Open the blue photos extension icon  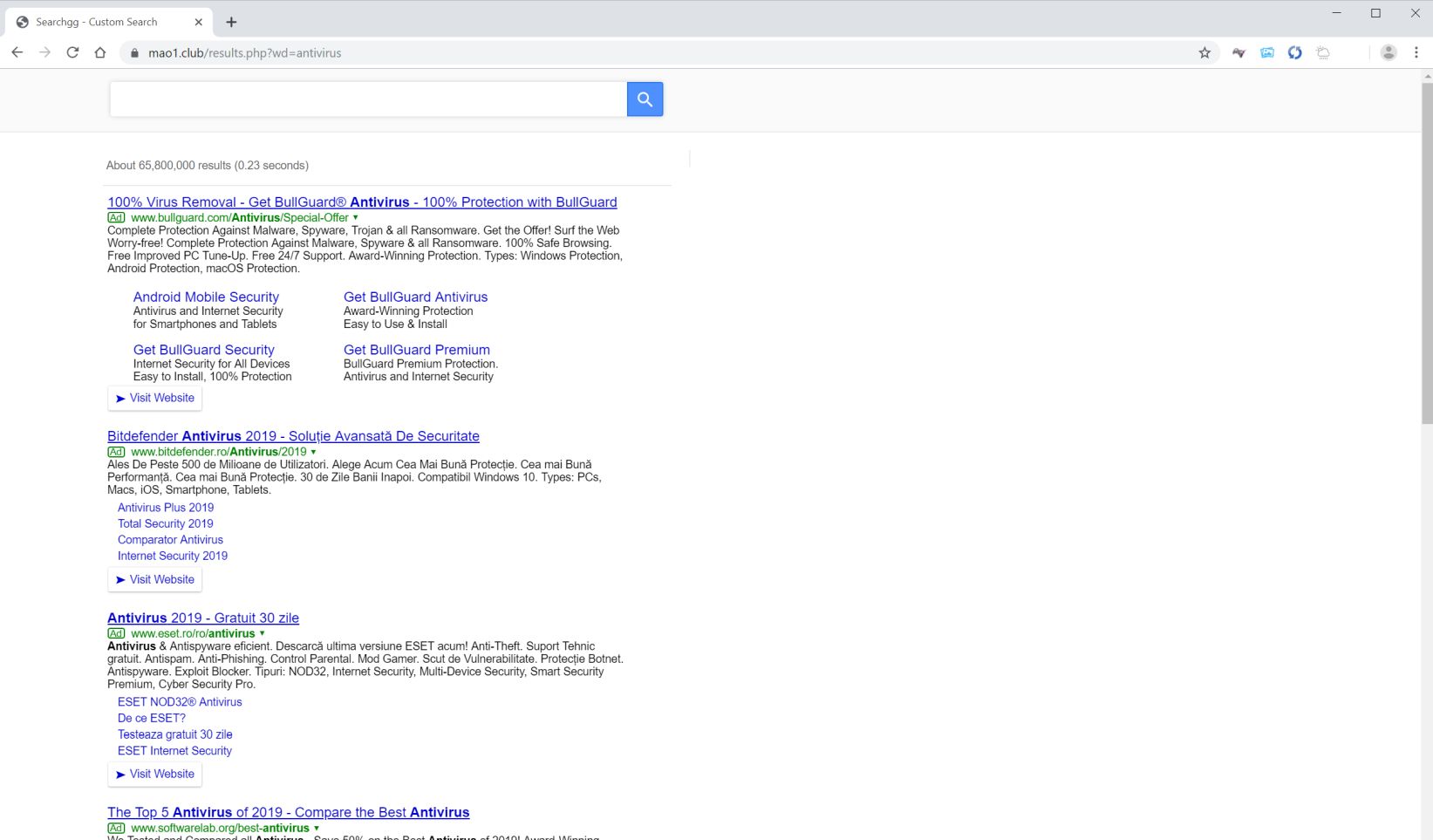(1267, 52)
